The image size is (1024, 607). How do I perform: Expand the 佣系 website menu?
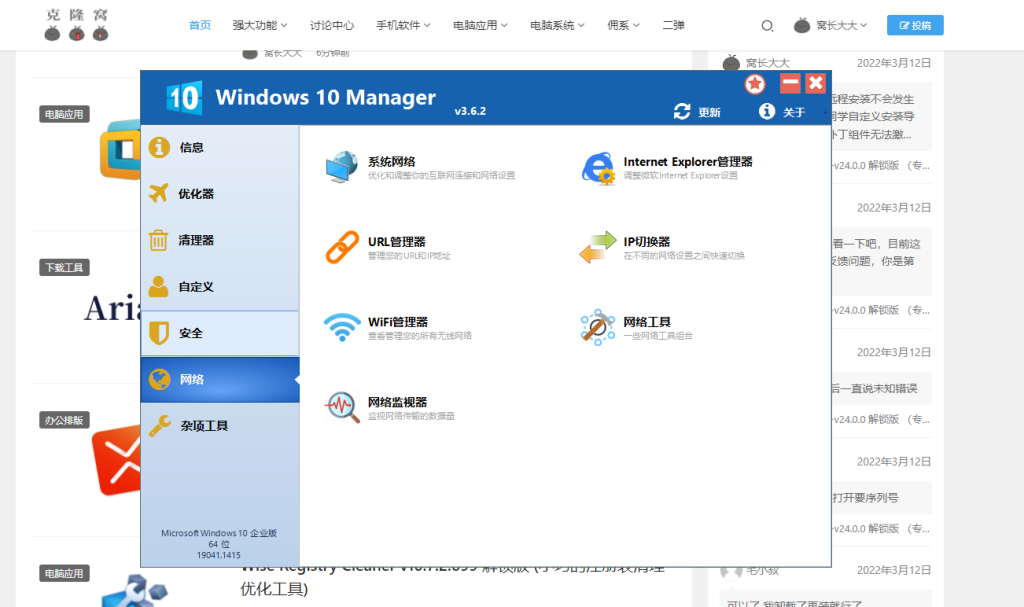[623, 25]
